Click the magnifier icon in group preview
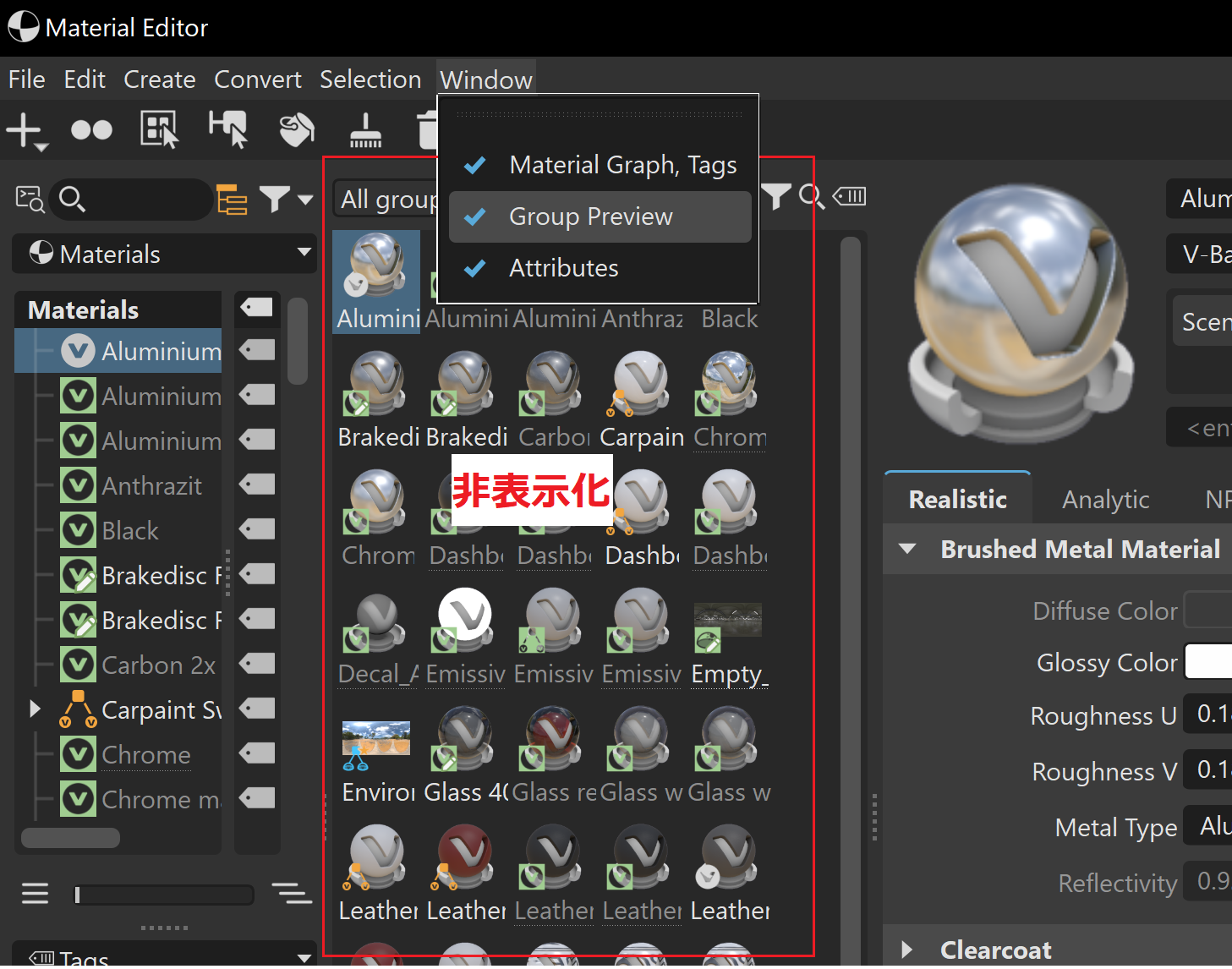Image resolution: width=1232 pixels, height=969 pixels. click(812, 197)
